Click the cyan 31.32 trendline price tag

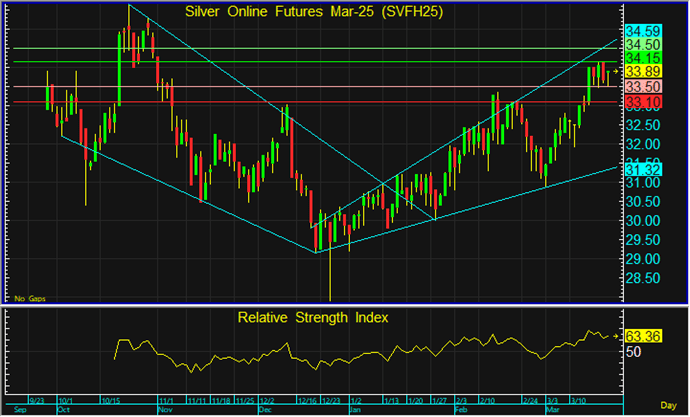click(x=642, y=170)
